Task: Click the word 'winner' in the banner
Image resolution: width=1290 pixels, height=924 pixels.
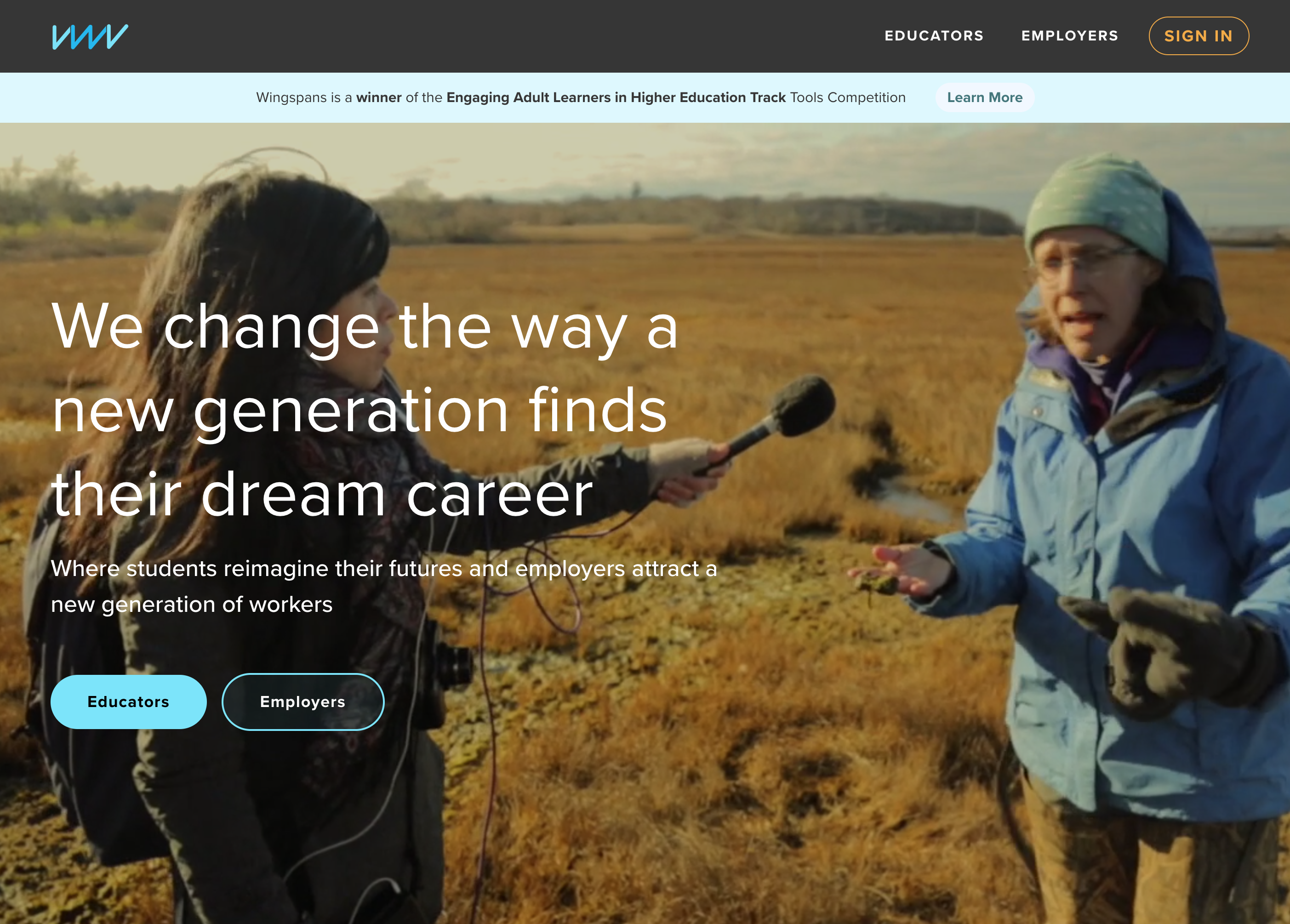Action: pos(379,97)
